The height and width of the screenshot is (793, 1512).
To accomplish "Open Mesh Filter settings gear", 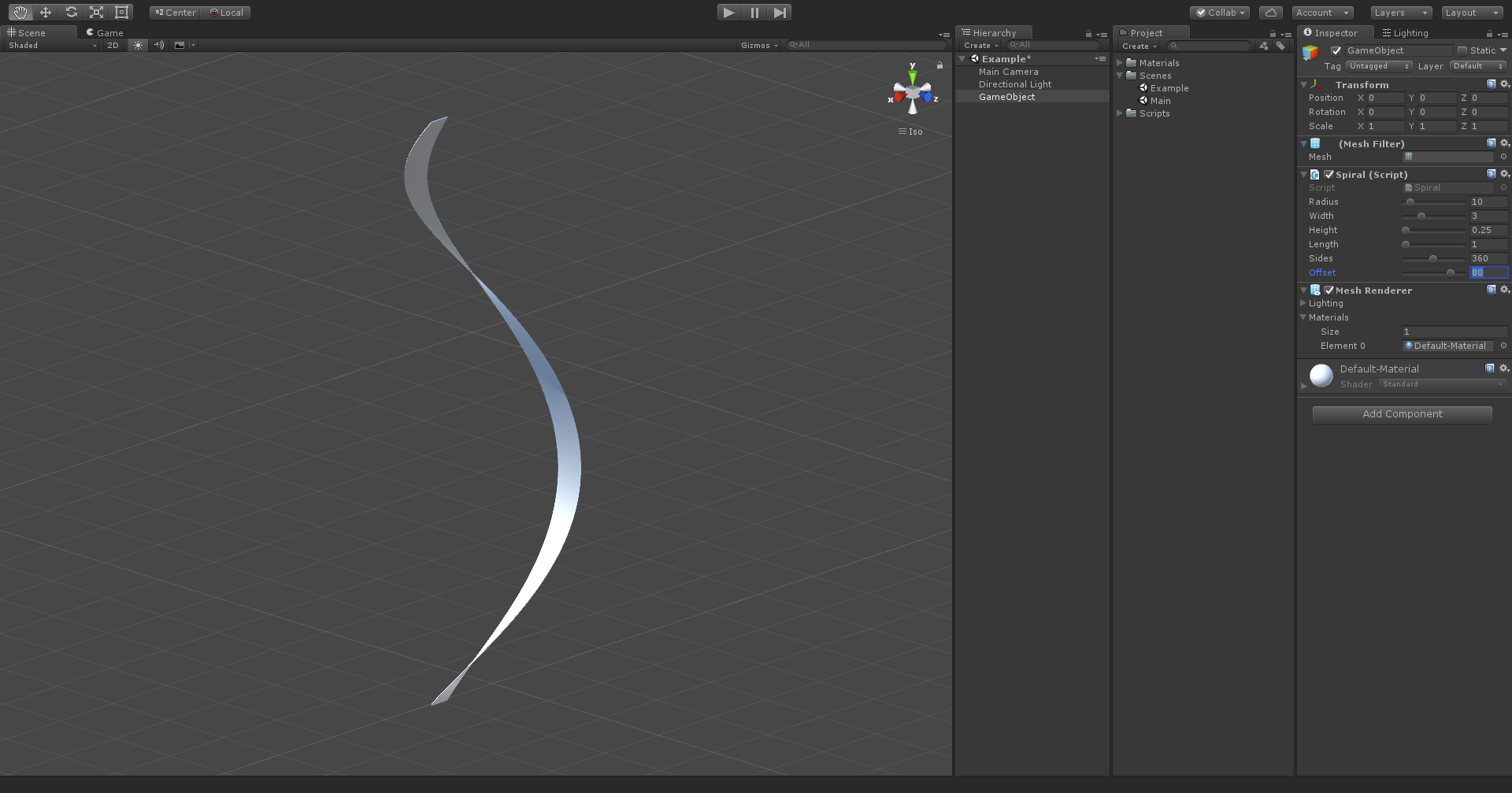I will [1504, 143].
